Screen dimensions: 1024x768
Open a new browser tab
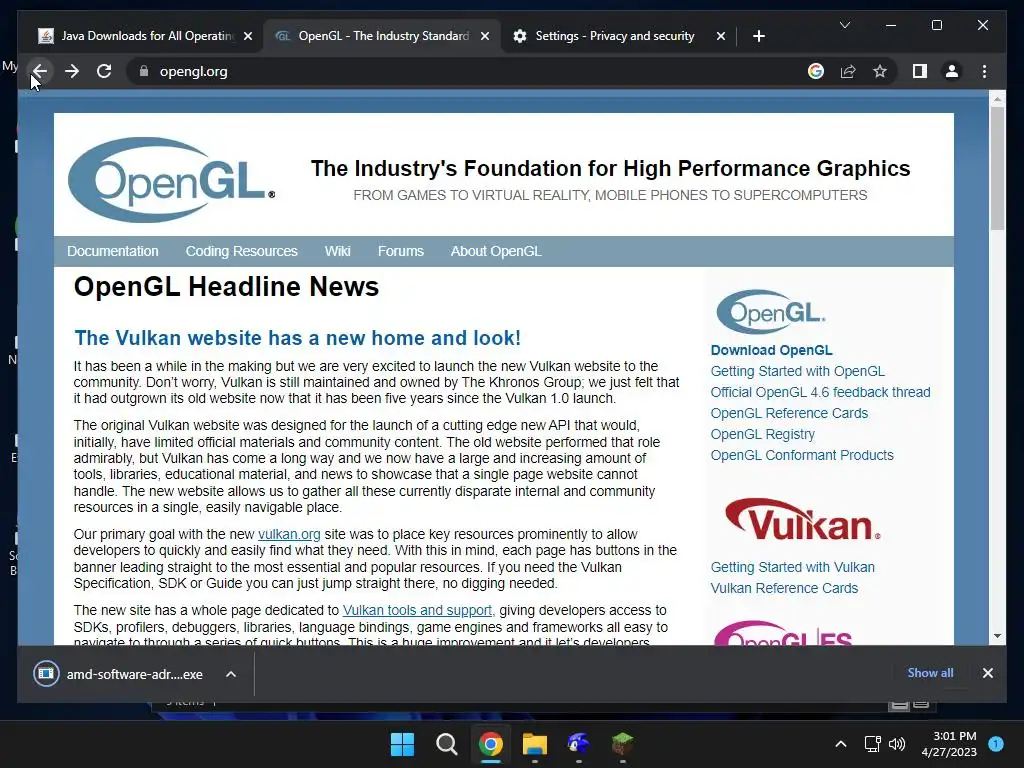pyautogui.click(x=758, y=36)
